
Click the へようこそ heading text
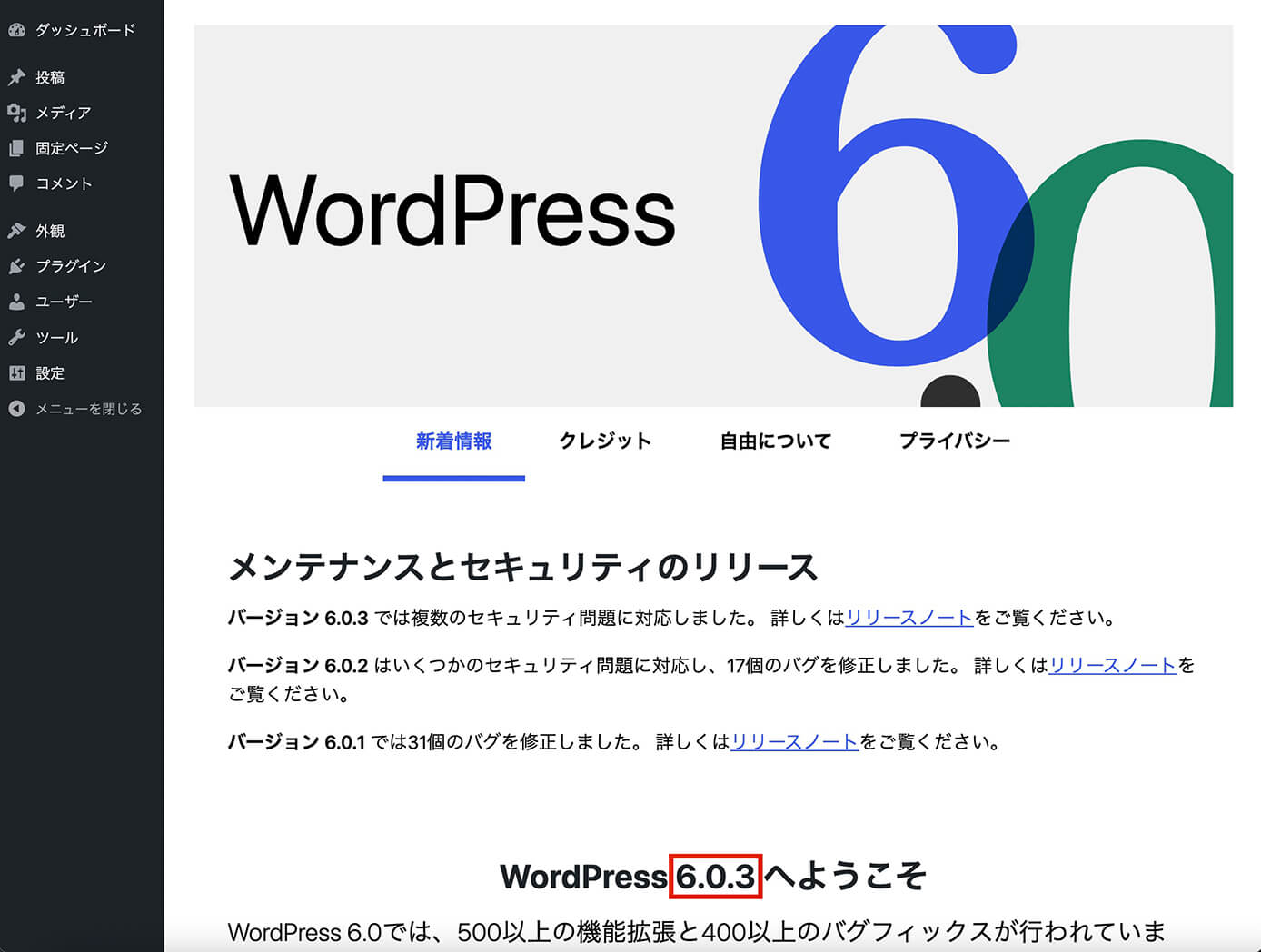845,877
